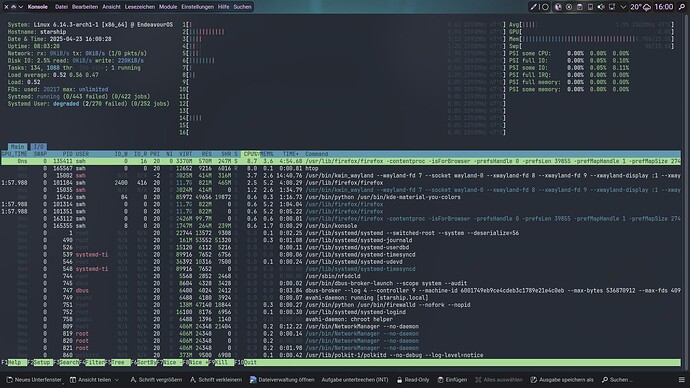Click Dateiverwaltung öffnen

pyautogui.click(x=282, y=380)
